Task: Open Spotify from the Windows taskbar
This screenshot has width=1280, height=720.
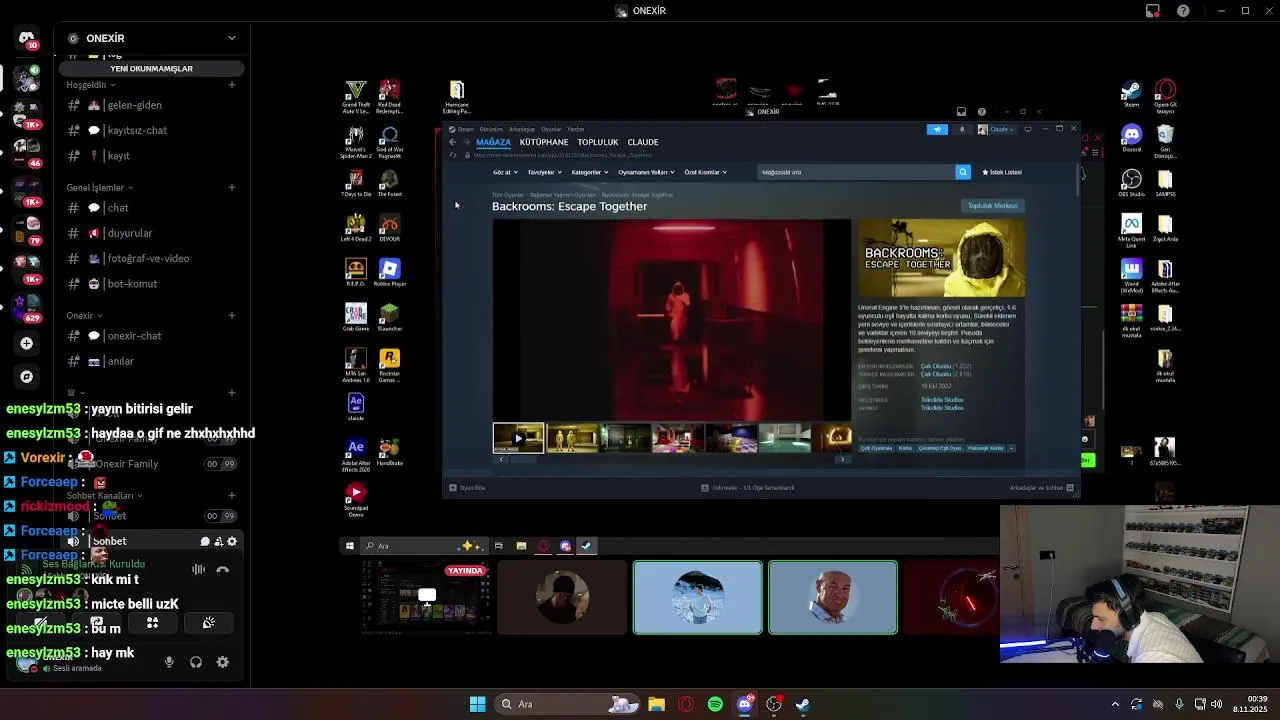Action: tap(715, 704)
